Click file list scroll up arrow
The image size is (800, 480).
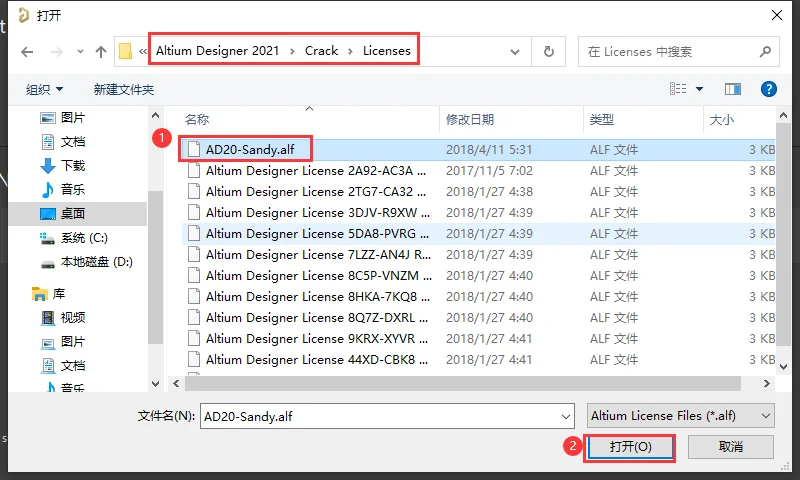[x=784, y=116]
